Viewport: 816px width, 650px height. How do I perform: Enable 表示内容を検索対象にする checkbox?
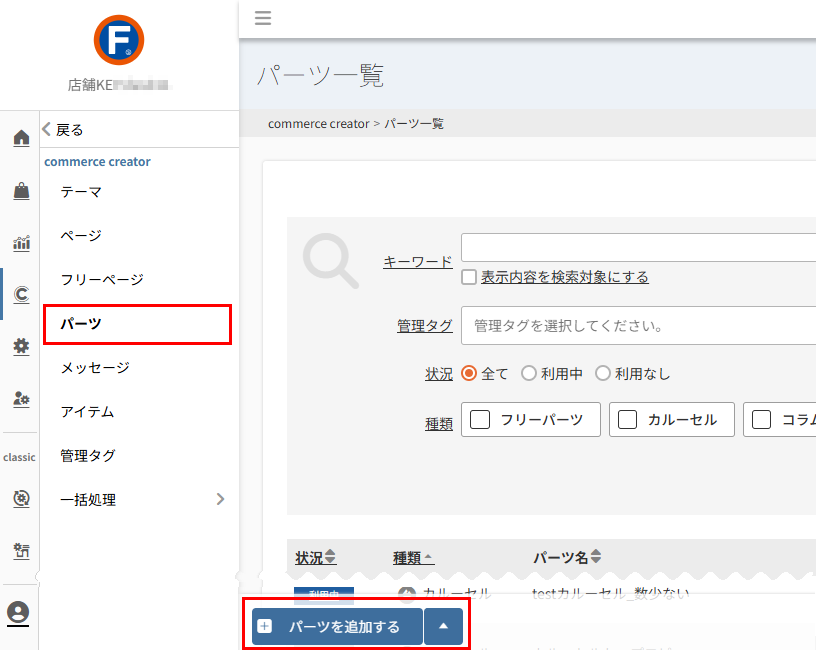(468, 277)
